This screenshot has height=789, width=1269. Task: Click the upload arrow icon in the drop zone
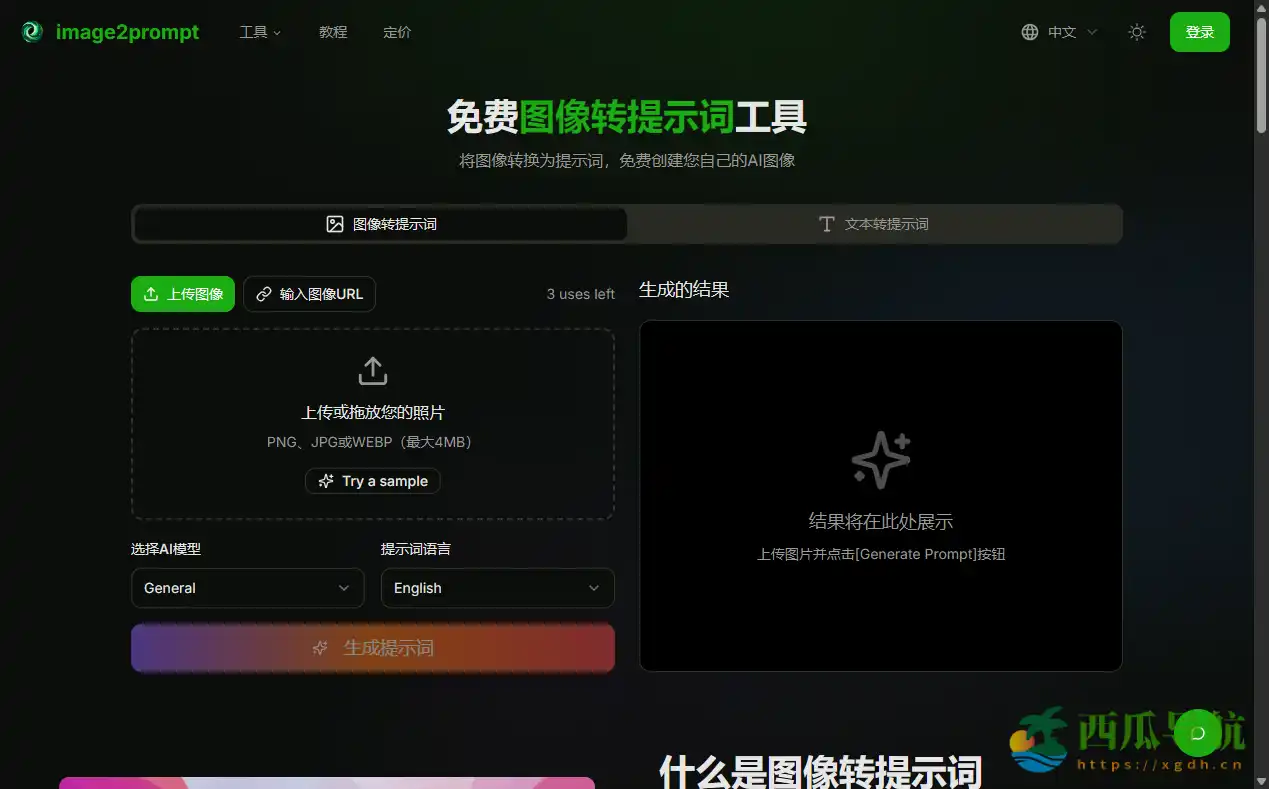372,369
